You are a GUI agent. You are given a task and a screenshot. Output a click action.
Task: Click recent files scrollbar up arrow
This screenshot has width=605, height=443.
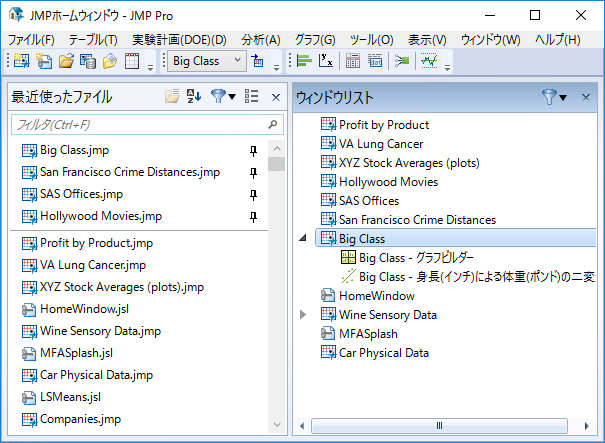[x=277, y=149]
